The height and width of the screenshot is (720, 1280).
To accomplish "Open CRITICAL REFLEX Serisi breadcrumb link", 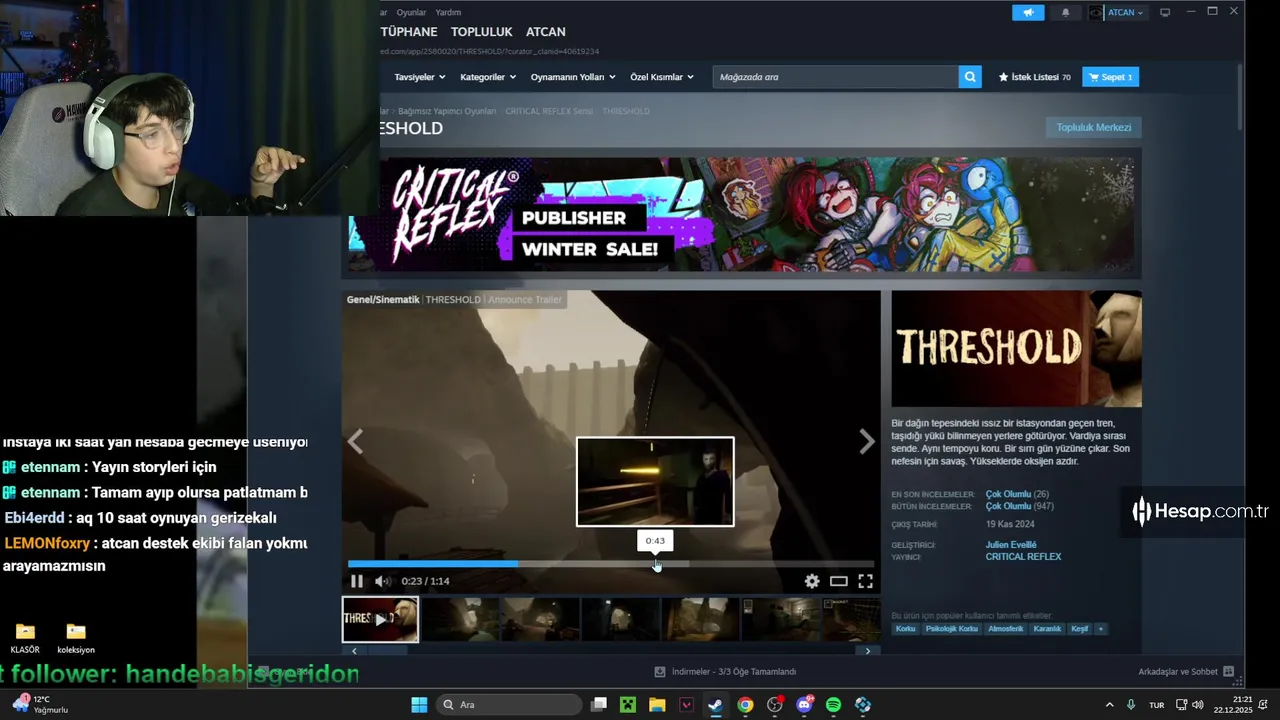I will (549, 111).
